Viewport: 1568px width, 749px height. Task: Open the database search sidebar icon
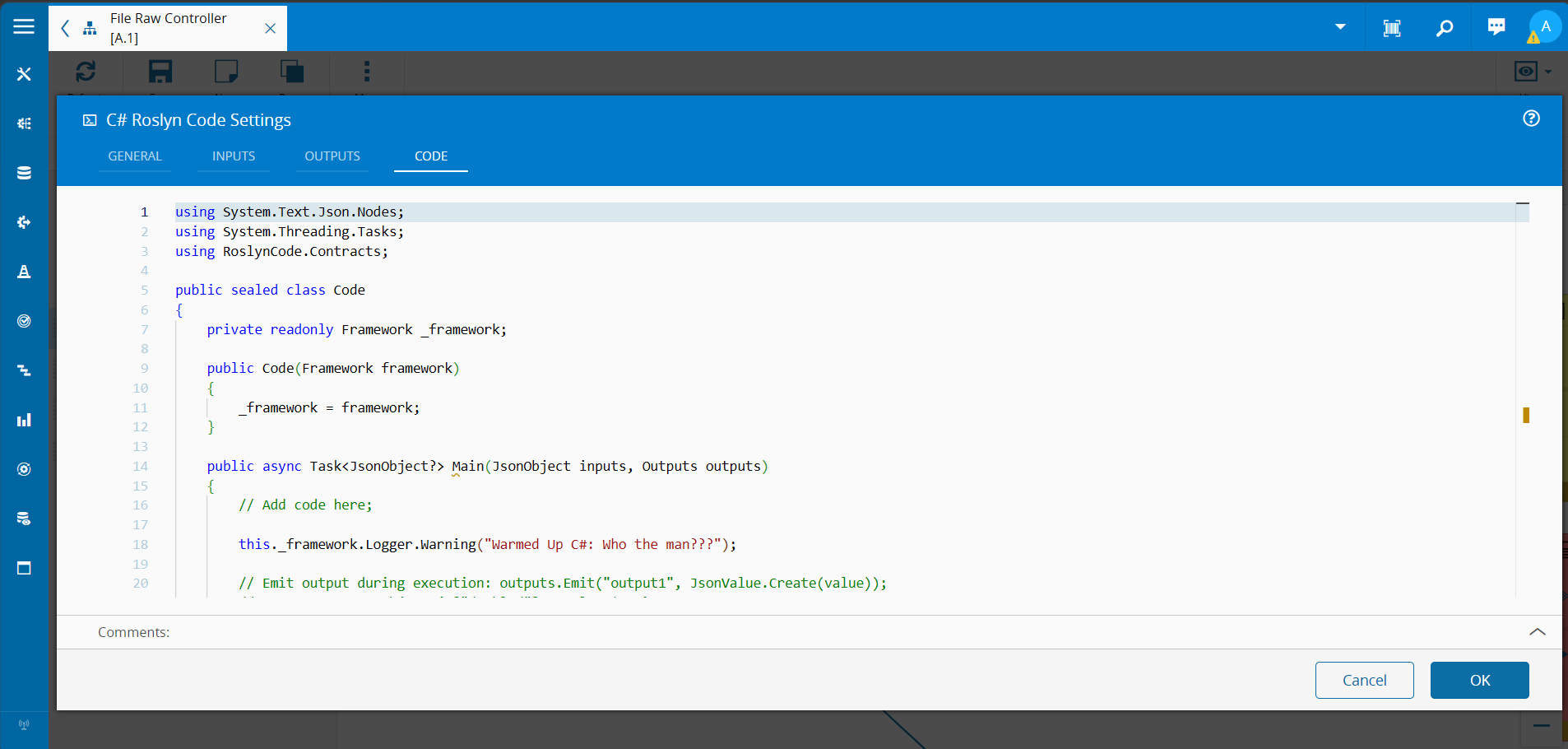24,519
